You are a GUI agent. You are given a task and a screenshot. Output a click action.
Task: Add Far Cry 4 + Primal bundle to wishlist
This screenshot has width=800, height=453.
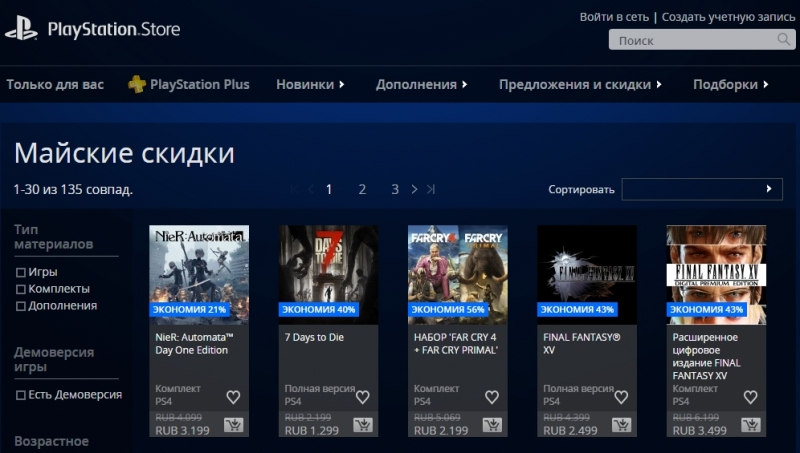click(x=492, y=397)
